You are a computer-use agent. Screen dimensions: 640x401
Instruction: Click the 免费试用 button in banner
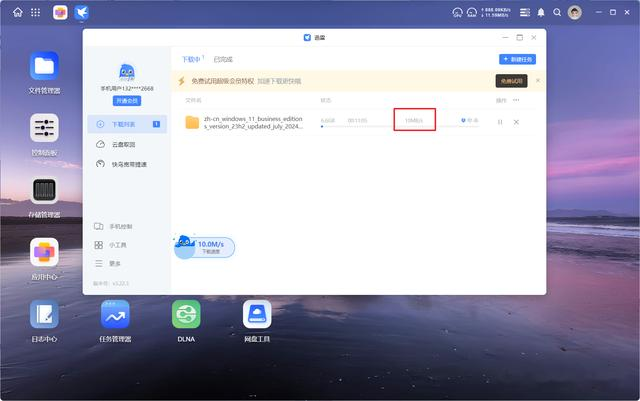(x=511, y=81)
